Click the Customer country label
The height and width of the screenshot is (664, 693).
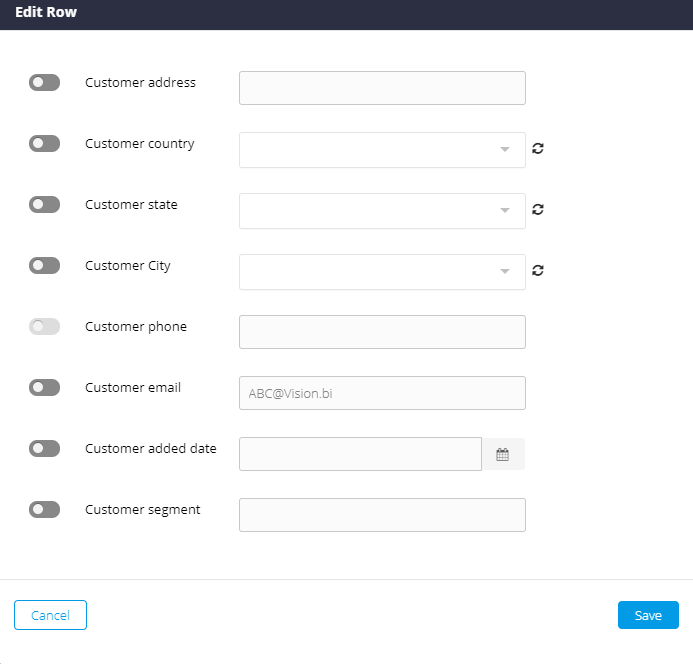(x=140, y=144)
